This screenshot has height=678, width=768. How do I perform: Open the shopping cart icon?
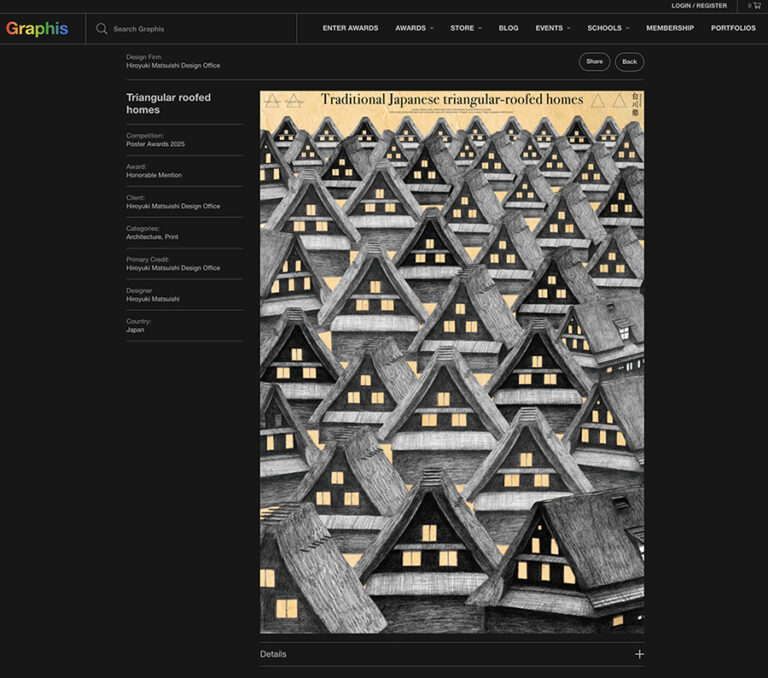click(x=757, y=5)
